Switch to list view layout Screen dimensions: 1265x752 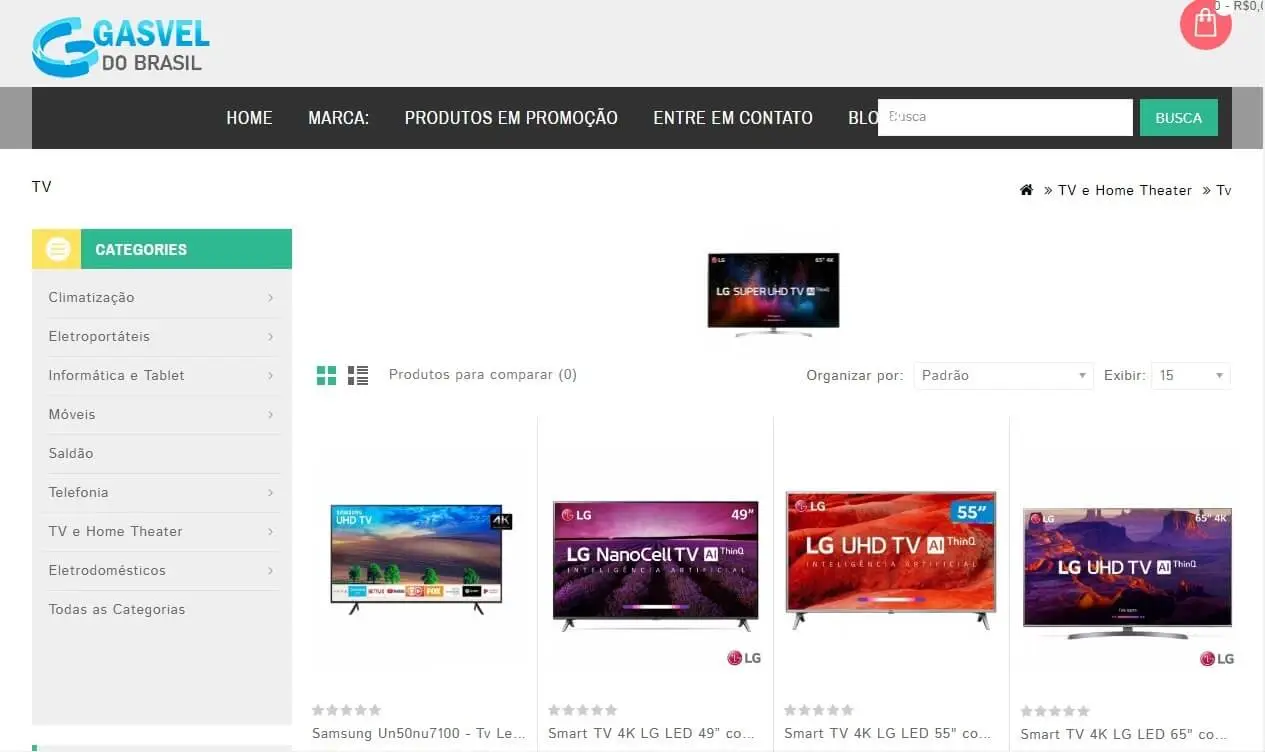[358, 376]
